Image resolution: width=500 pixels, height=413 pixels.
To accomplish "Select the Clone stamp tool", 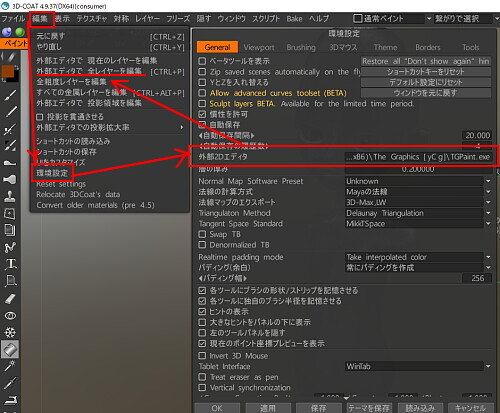I will [10, 196].
